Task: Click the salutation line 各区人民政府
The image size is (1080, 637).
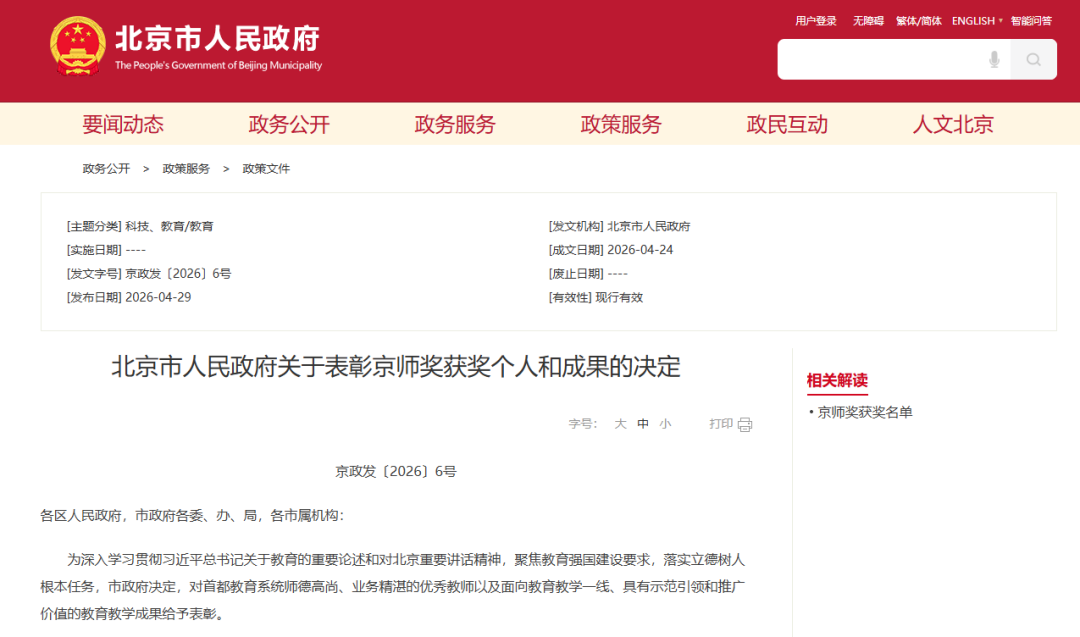Action: (191, 516)
